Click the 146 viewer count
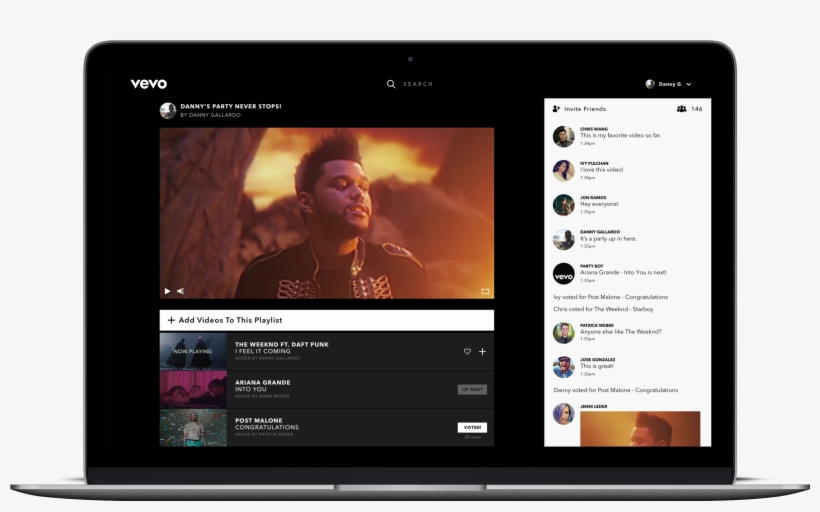Image resolution: width=820 pixels, height=512 pixels. tap(697, 109)
